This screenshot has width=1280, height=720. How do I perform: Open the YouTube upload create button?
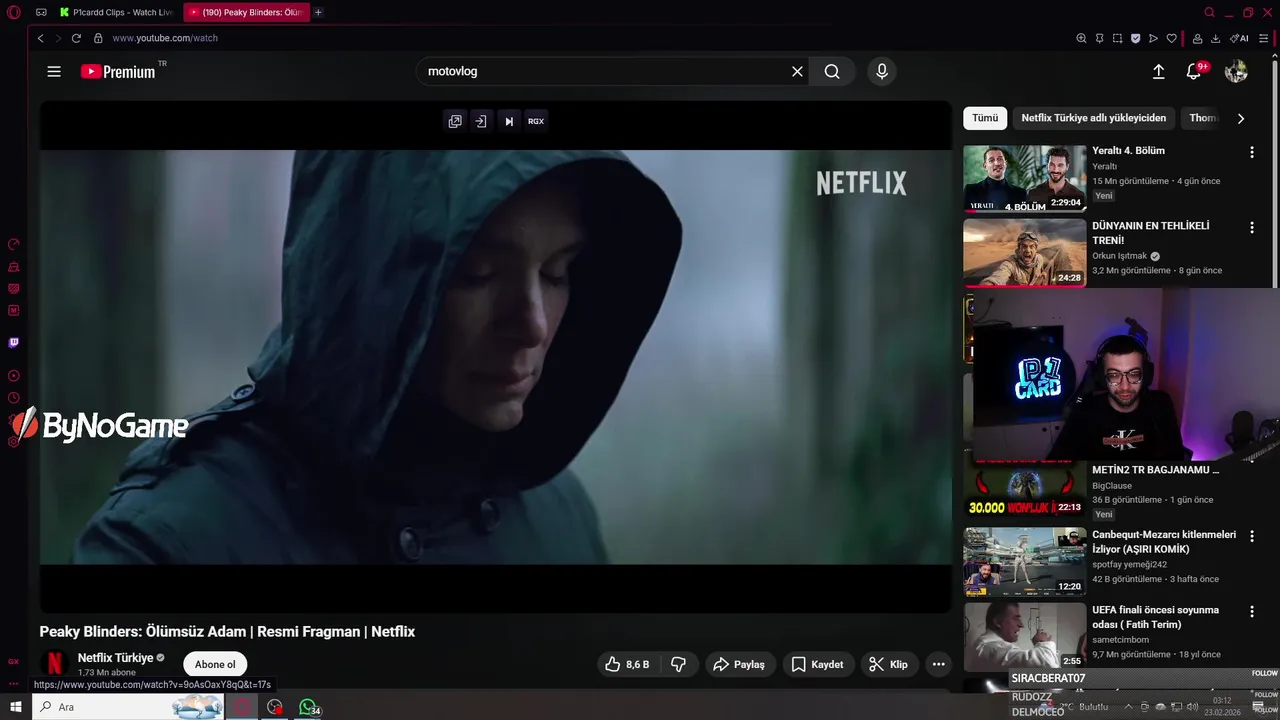click(1158, 71)
